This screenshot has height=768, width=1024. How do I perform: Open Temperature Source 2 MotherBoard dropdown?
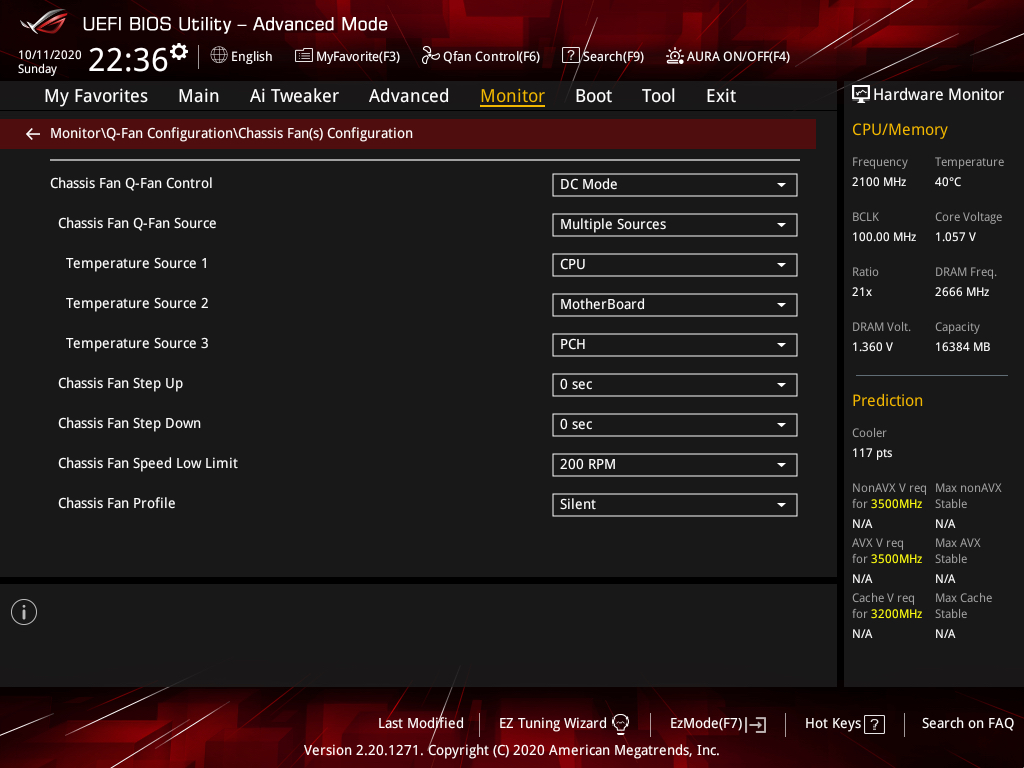pos(675,304)
